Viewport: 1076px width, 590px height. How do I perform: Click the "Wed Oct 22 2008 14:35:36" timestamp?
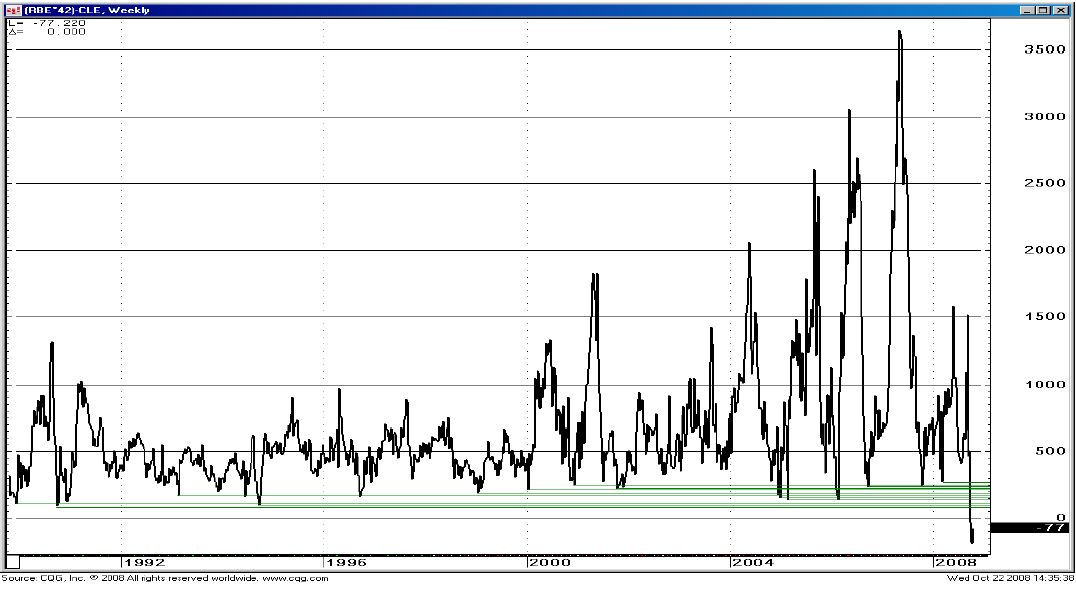pos(1010,578)
